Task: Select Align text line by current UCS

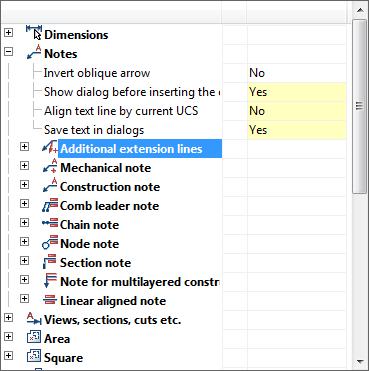Action: tap(121, 111)
